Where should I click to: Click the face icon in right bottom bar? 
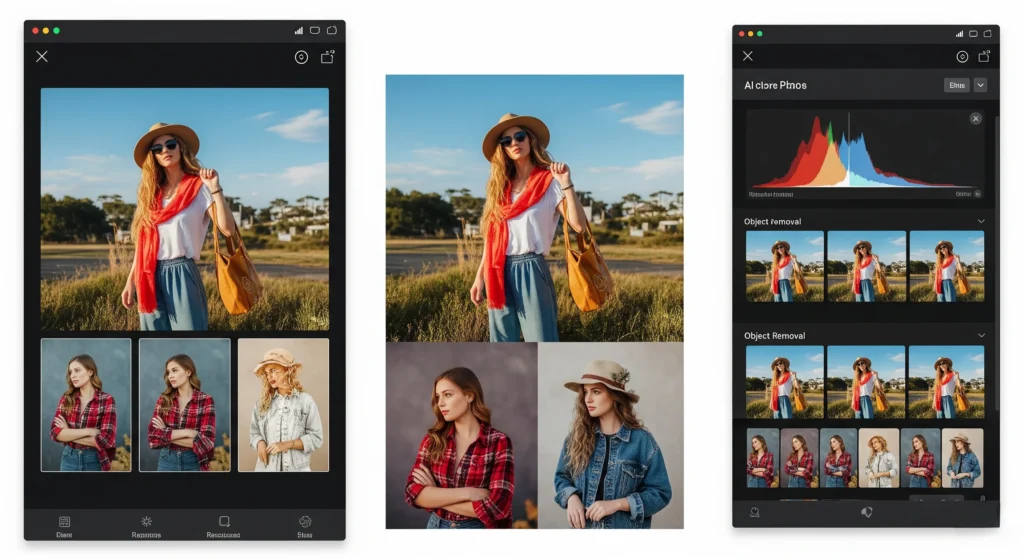pos(754,513)
